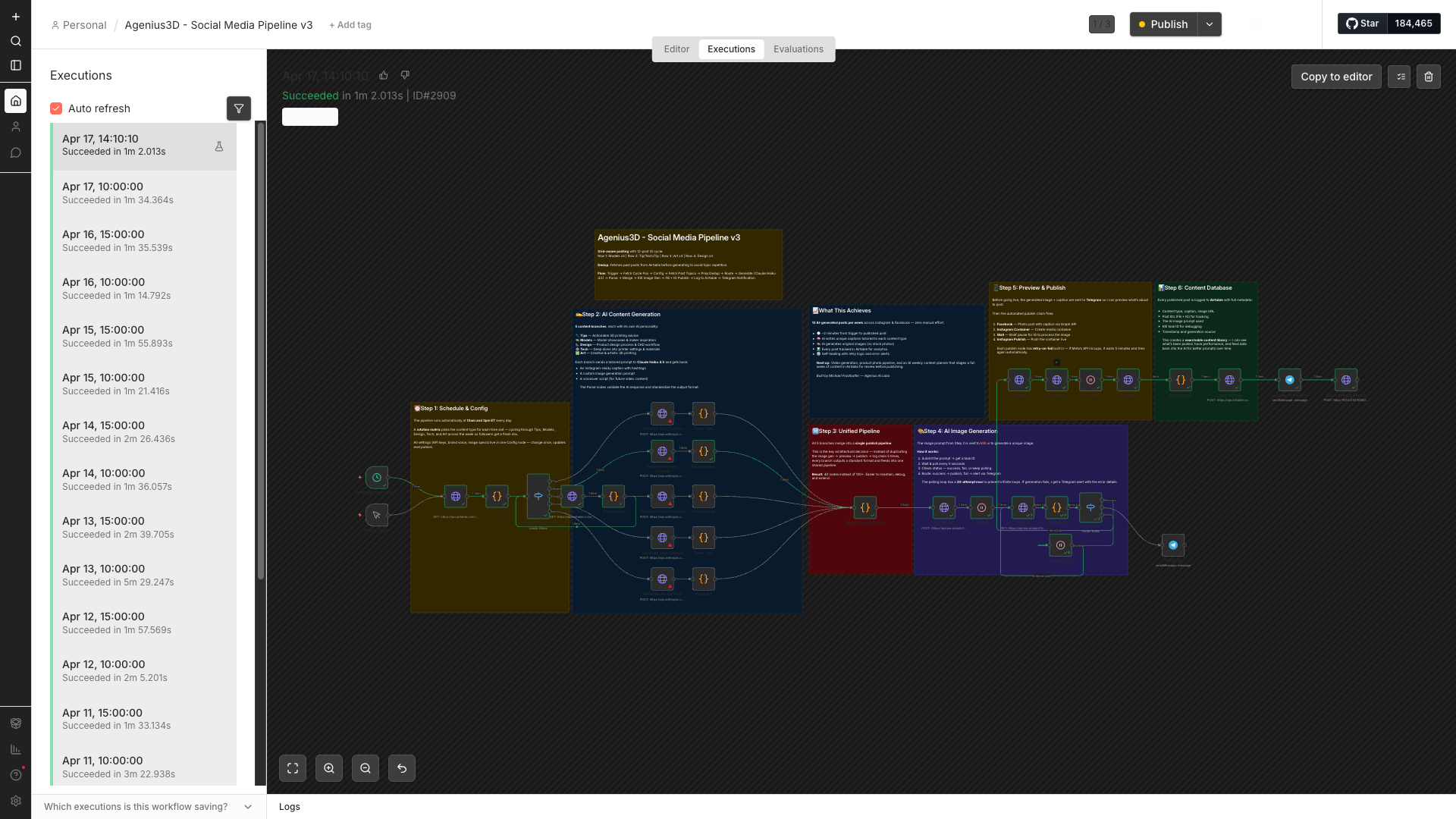Image resolution: width=1456 pixels, height=819 pixels.
Task: Open the help menu with the question mark icon
Action: pyautogui.click(x=15, y=775)
